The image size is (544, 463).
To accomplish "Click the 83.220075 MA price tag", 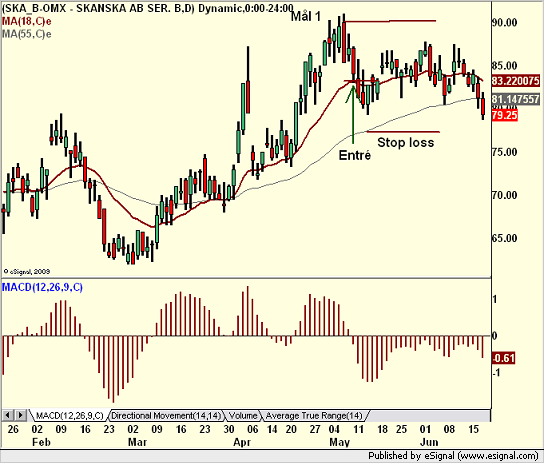I will click(x=515, y=81).
